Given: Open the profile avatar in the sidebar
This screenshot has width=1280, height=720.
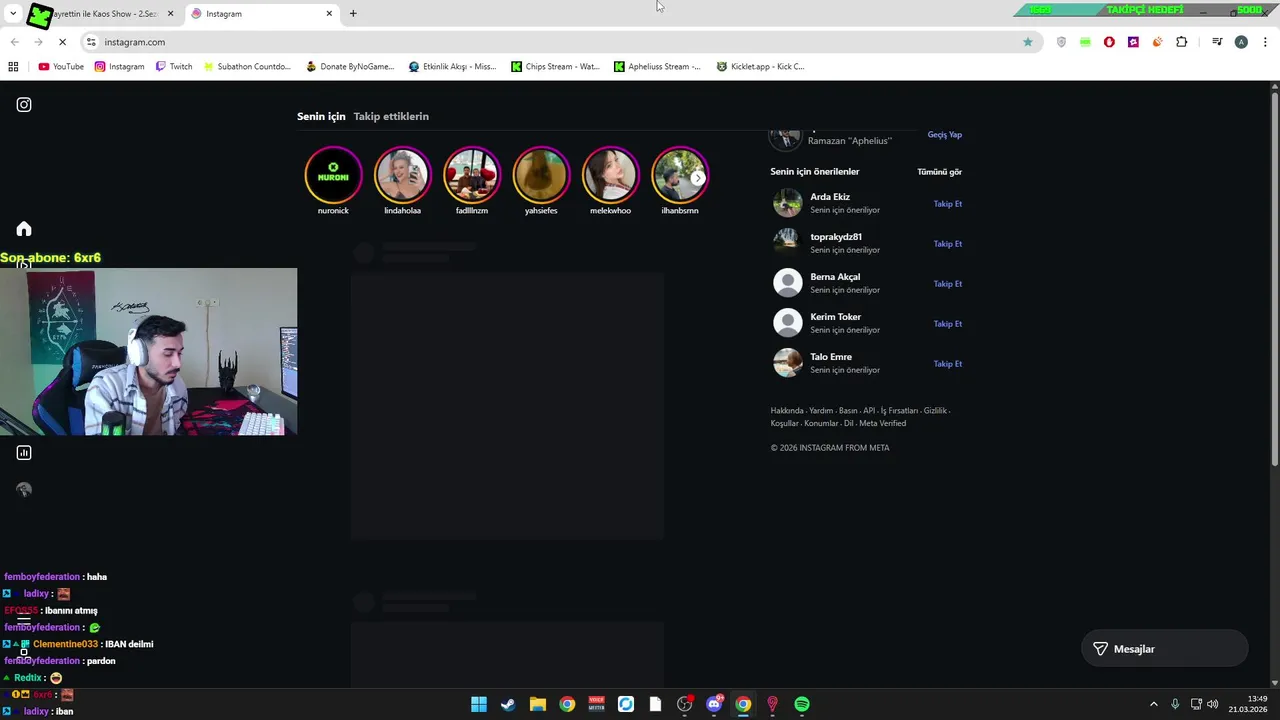Looking at the screenshot, I should (24, 489).
